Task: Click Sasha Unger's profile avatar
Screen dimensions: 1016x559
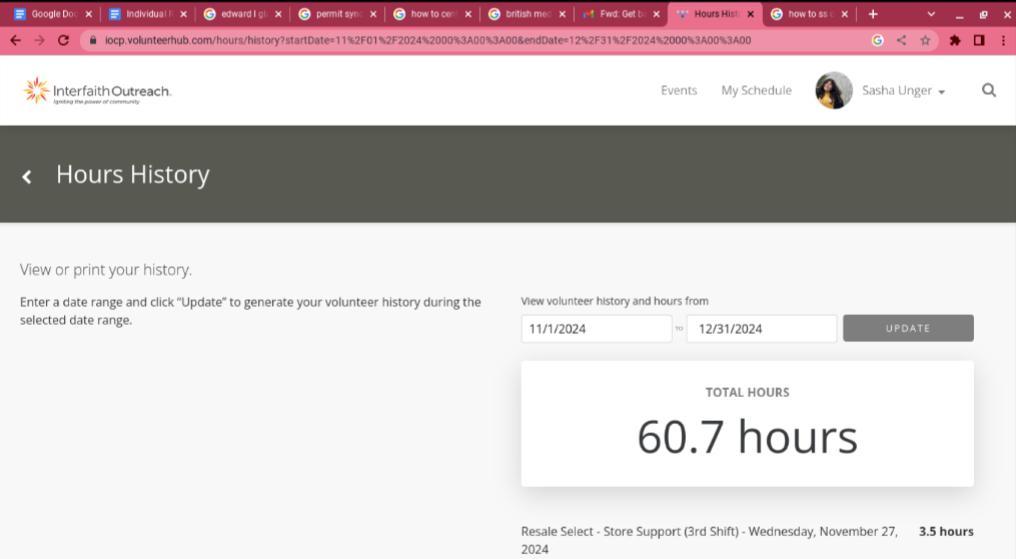Action: 833,90
